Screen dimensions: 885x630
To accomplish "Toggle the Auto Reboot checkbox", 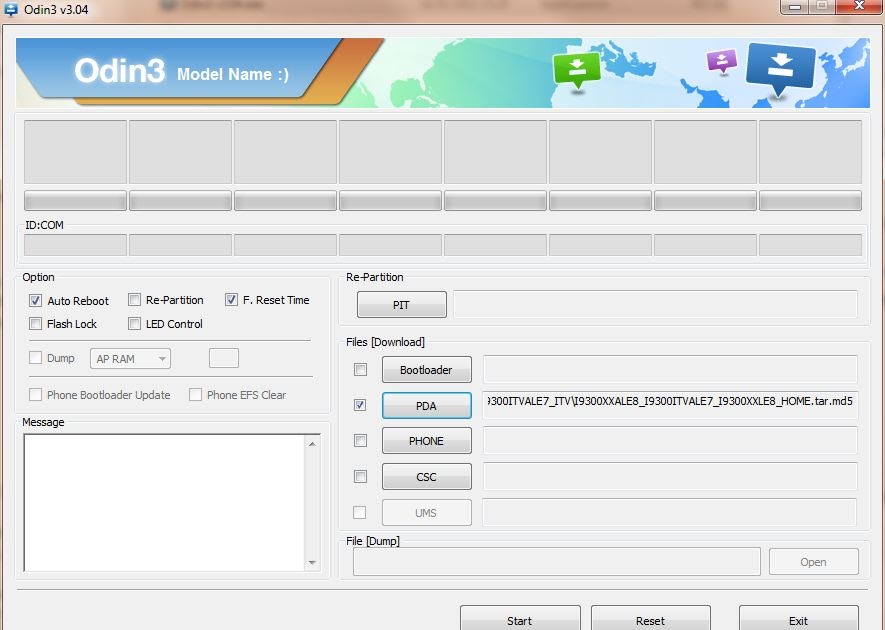I will [x=36, y=300].
